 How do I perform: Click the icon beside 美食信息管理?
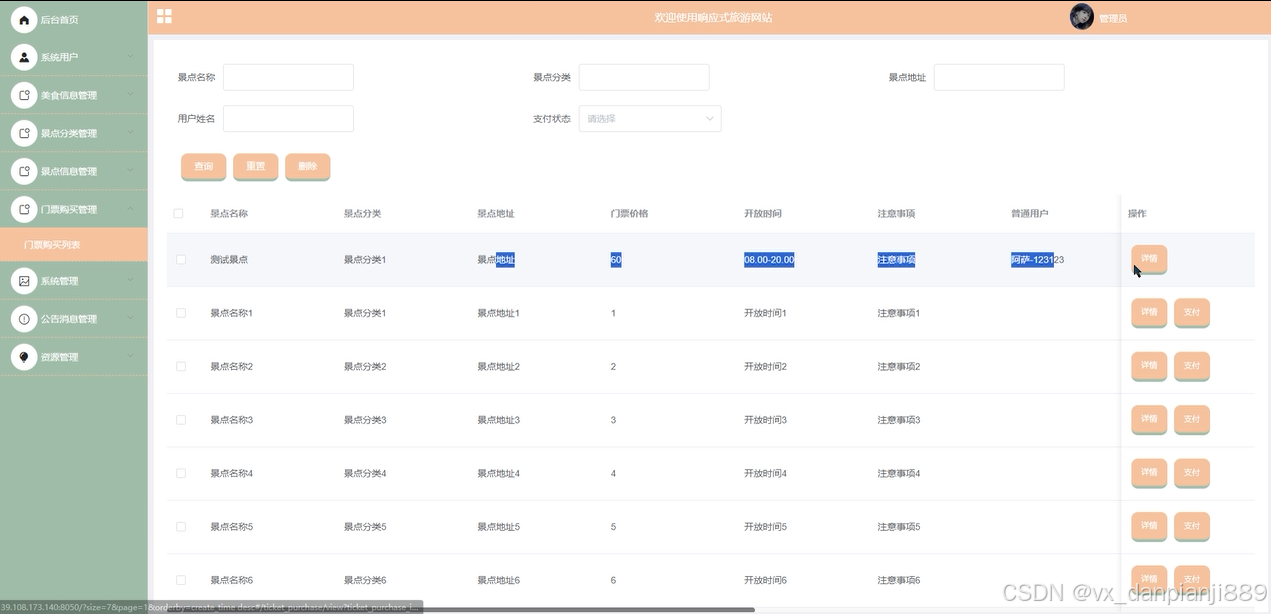(24, 95)
